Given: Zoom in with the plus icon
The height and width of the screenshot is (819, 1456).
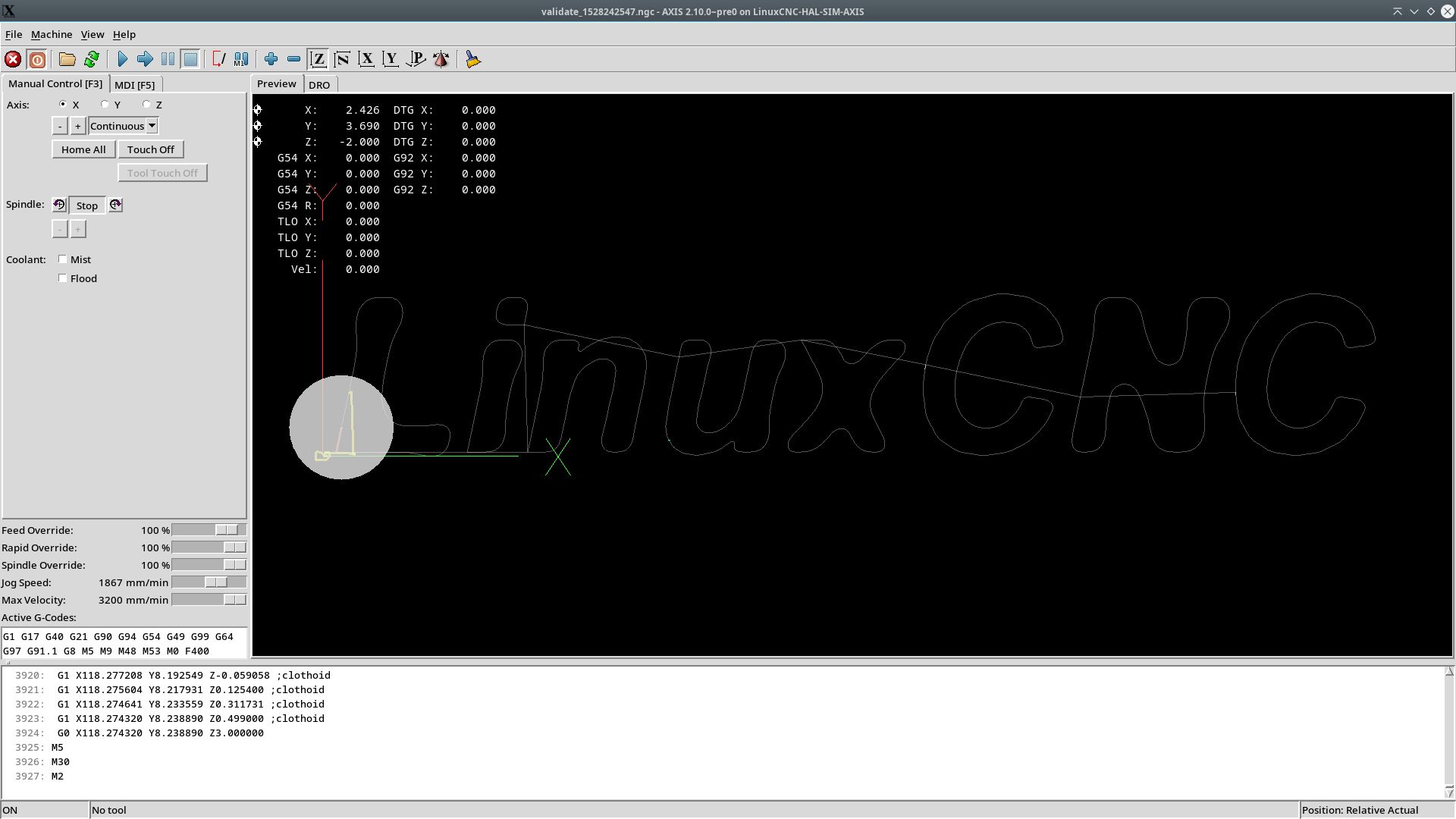Looking at the screenshot, I should [271, 59].
